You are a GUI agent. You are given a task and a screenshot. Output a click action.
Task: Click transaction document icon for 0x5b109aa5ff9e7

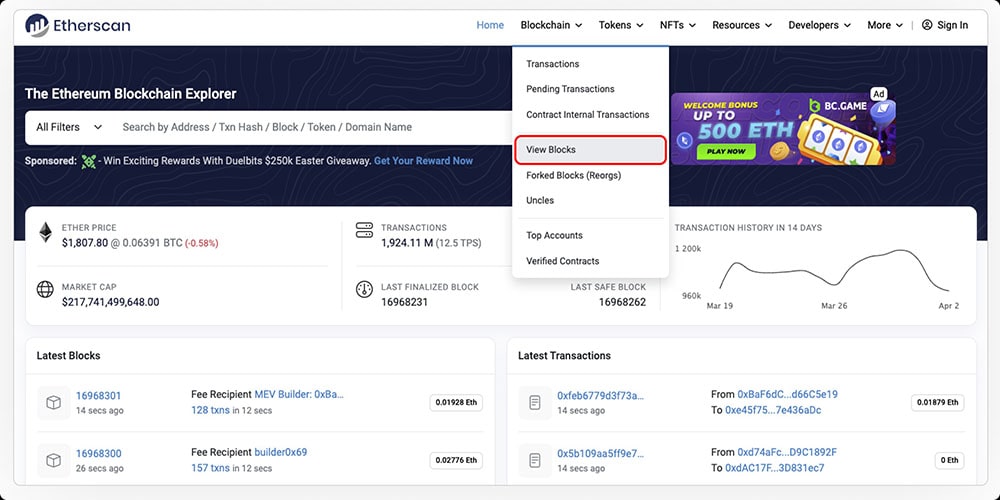click(536, 460)
